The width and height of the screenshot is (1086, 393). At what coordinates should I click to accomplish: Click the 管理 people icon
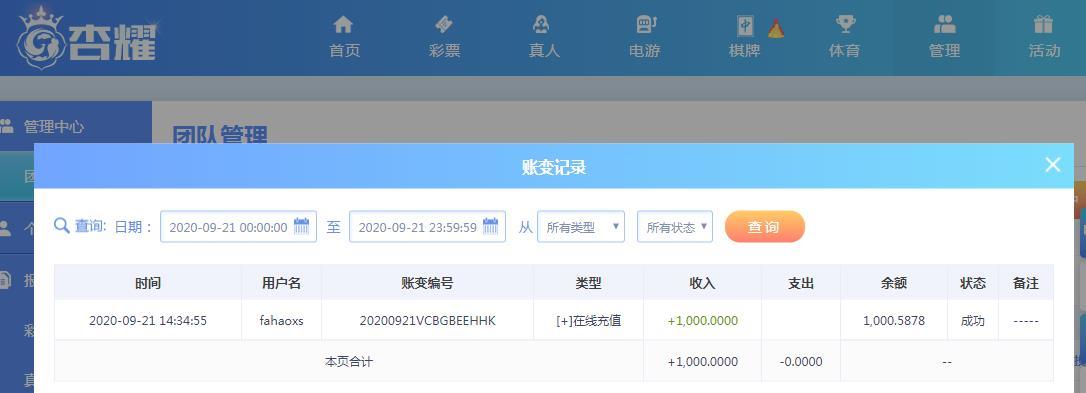point(945,25)
